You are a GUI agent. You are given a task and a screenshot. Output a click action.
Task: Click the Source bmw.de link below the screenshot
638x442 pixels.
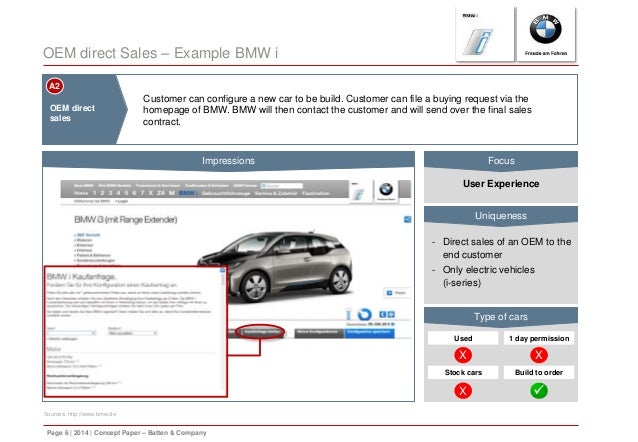[x=80, y=414]
